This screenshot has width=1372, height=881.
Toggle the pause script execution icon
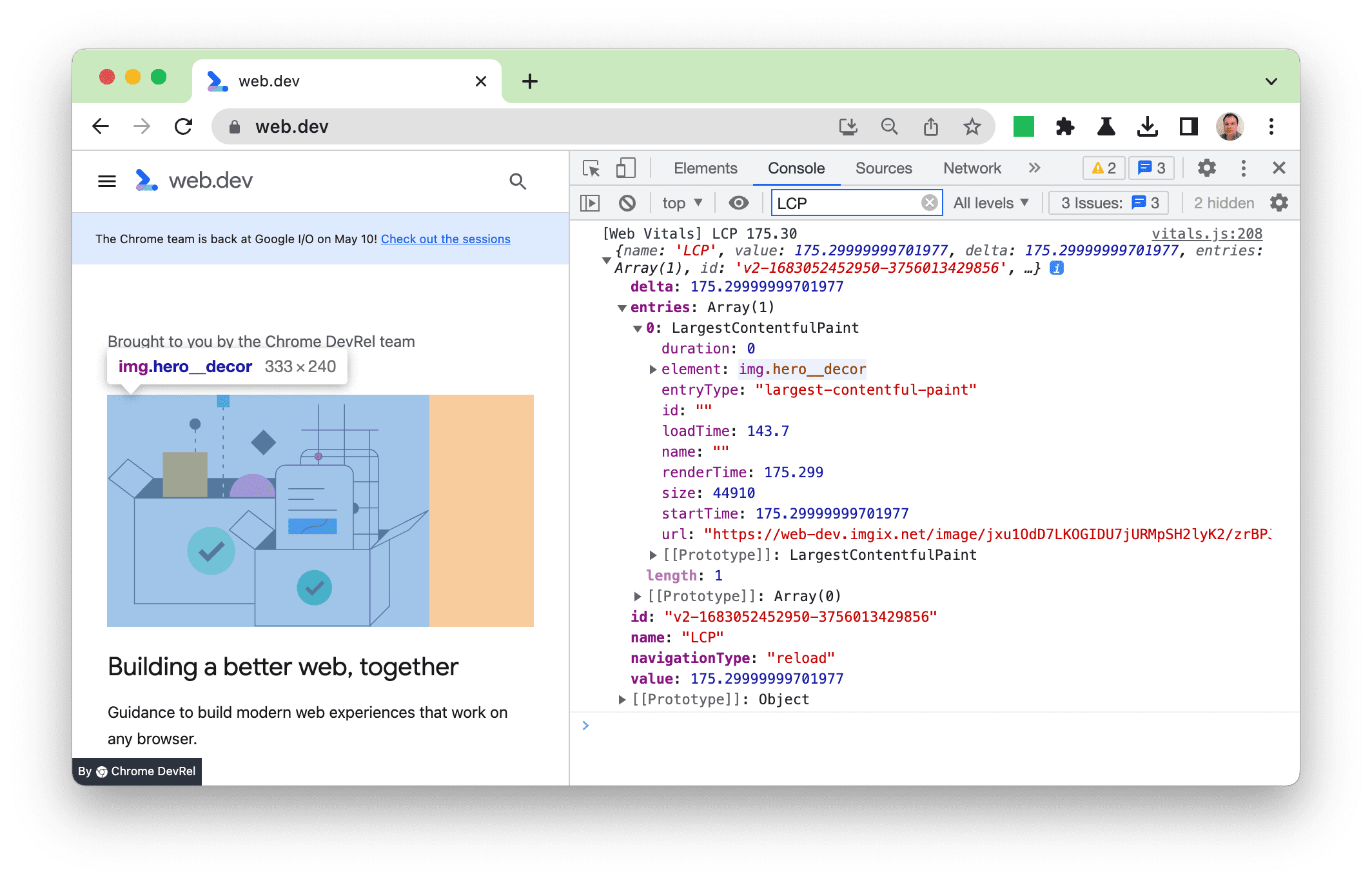(x=590, y=204)
